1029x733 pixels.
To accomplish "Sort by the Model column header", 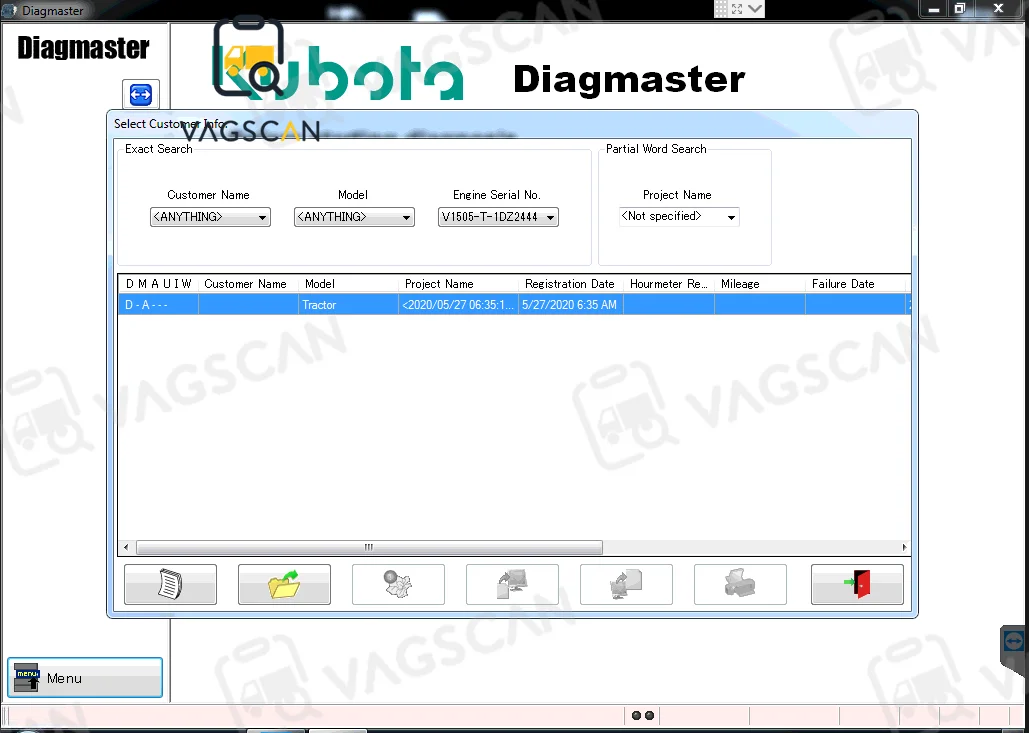I will [x=348, y=283].
